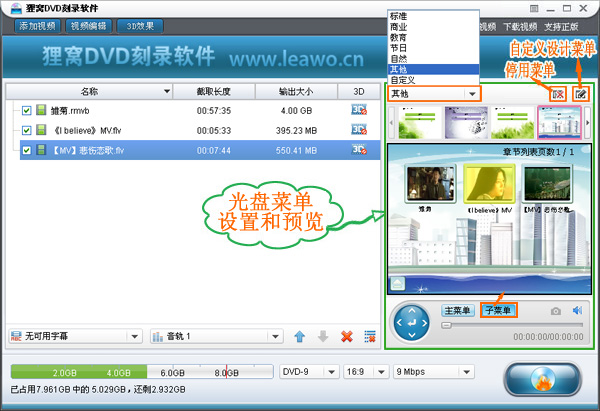Click the 【MV】悲伤恋歌 chapter thumbnail in preview
The width and height of the screenshot is (600, 411).
[x=547, y=184]
